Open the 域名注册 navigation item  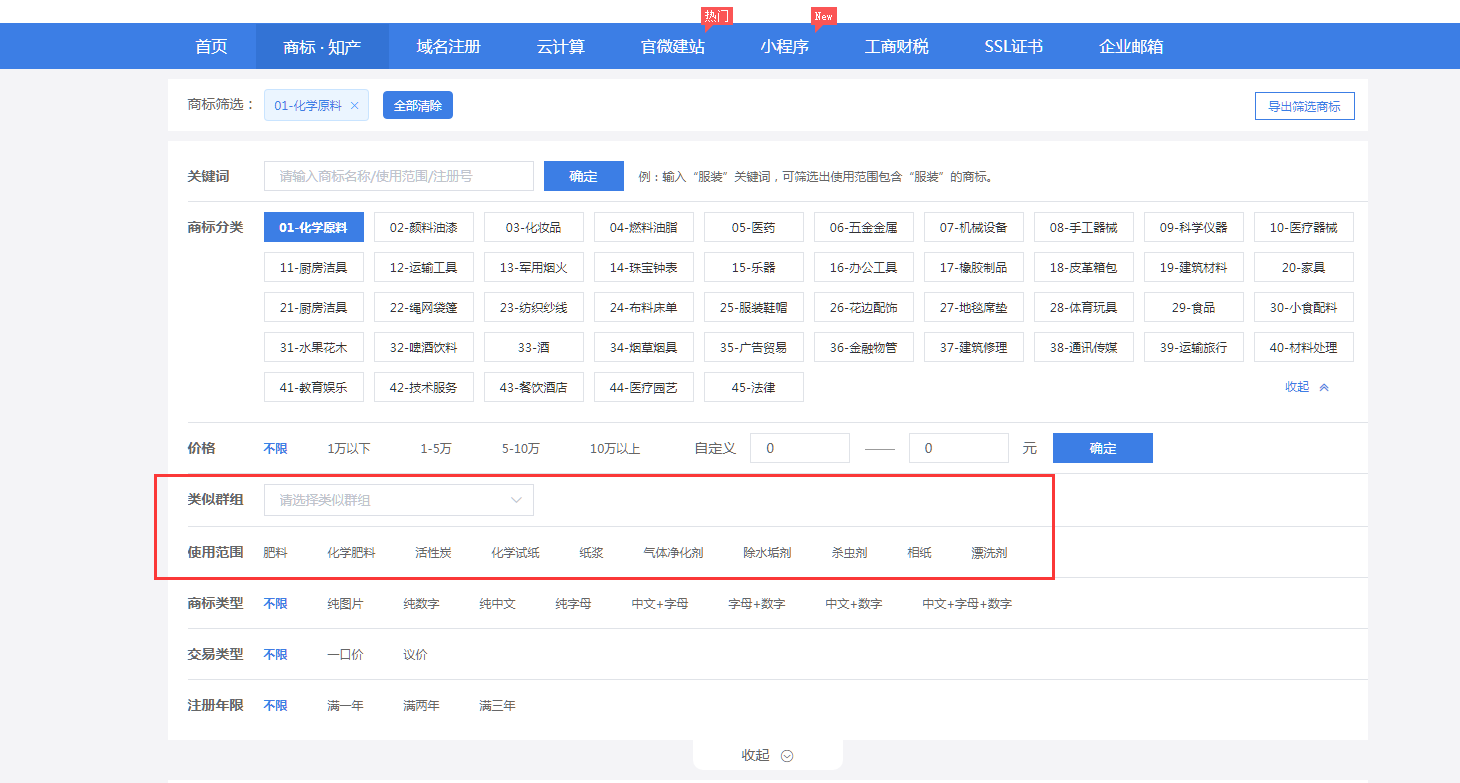449,46
